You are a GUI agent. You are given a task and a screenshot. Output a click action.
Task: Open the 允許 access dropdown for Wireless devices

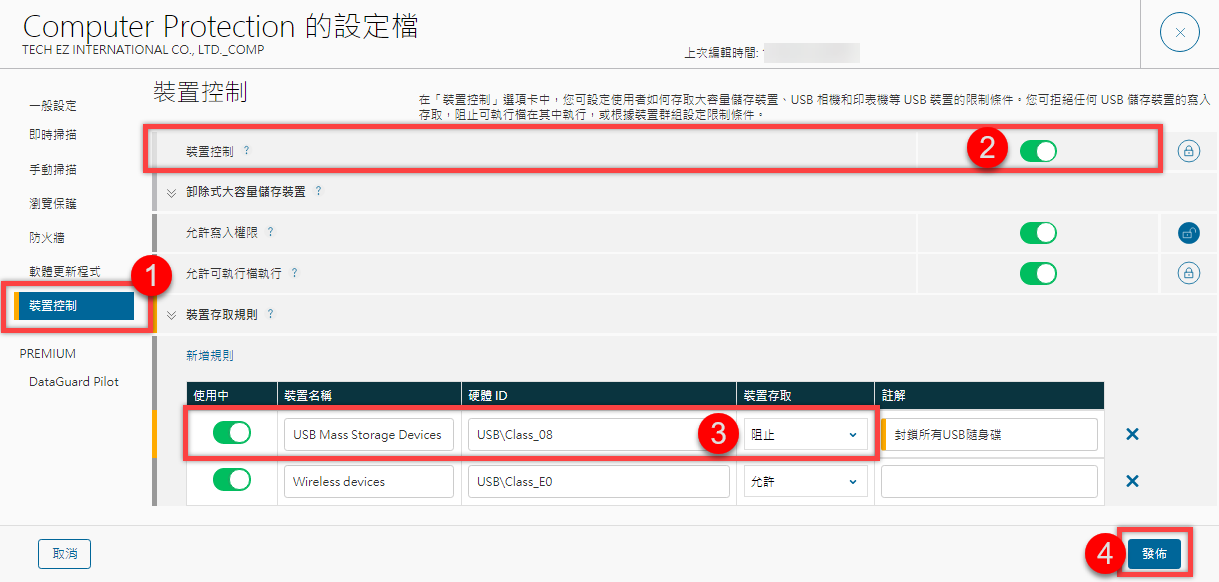coord(804,481)
